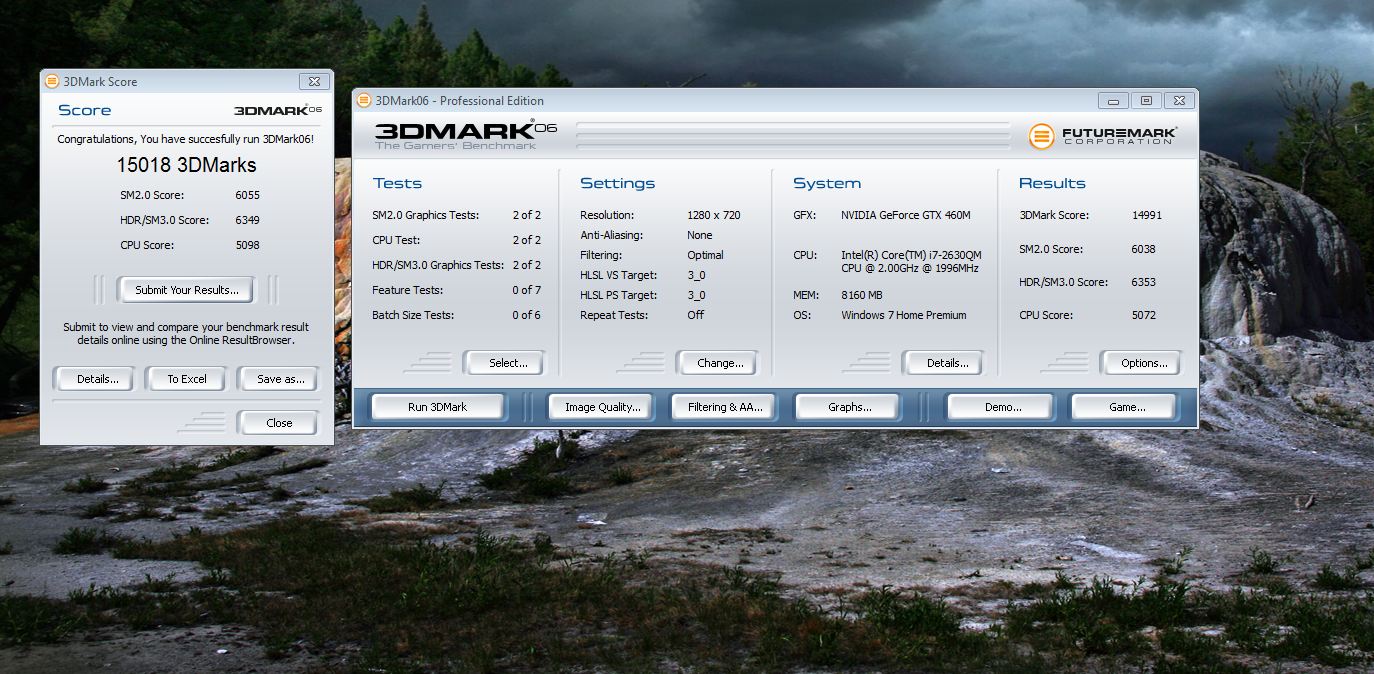Click Results SM2.0 Score value 6038
The width and height of the screenshot is (1374, 674).
point(1143,249)
